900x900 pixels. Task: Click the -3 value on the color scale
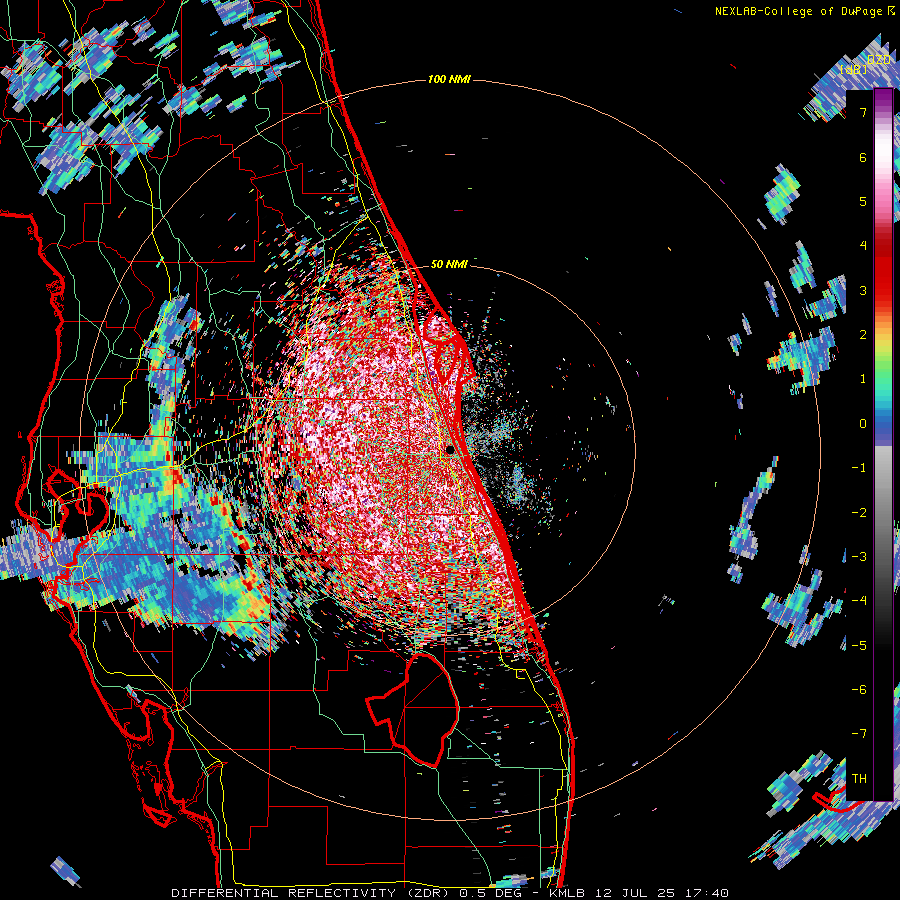[x=859, y=556]
